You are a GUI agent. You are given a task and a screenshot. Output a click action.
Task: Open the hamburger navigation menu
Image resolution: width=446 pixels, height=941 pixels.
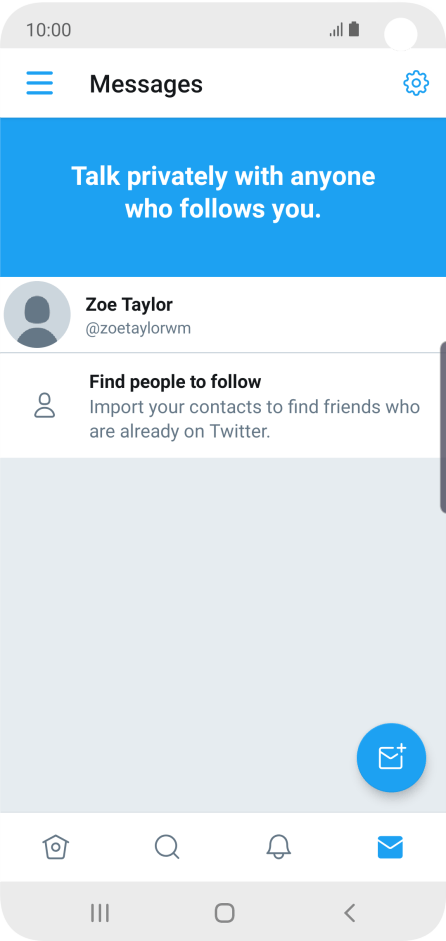[40, 83]
